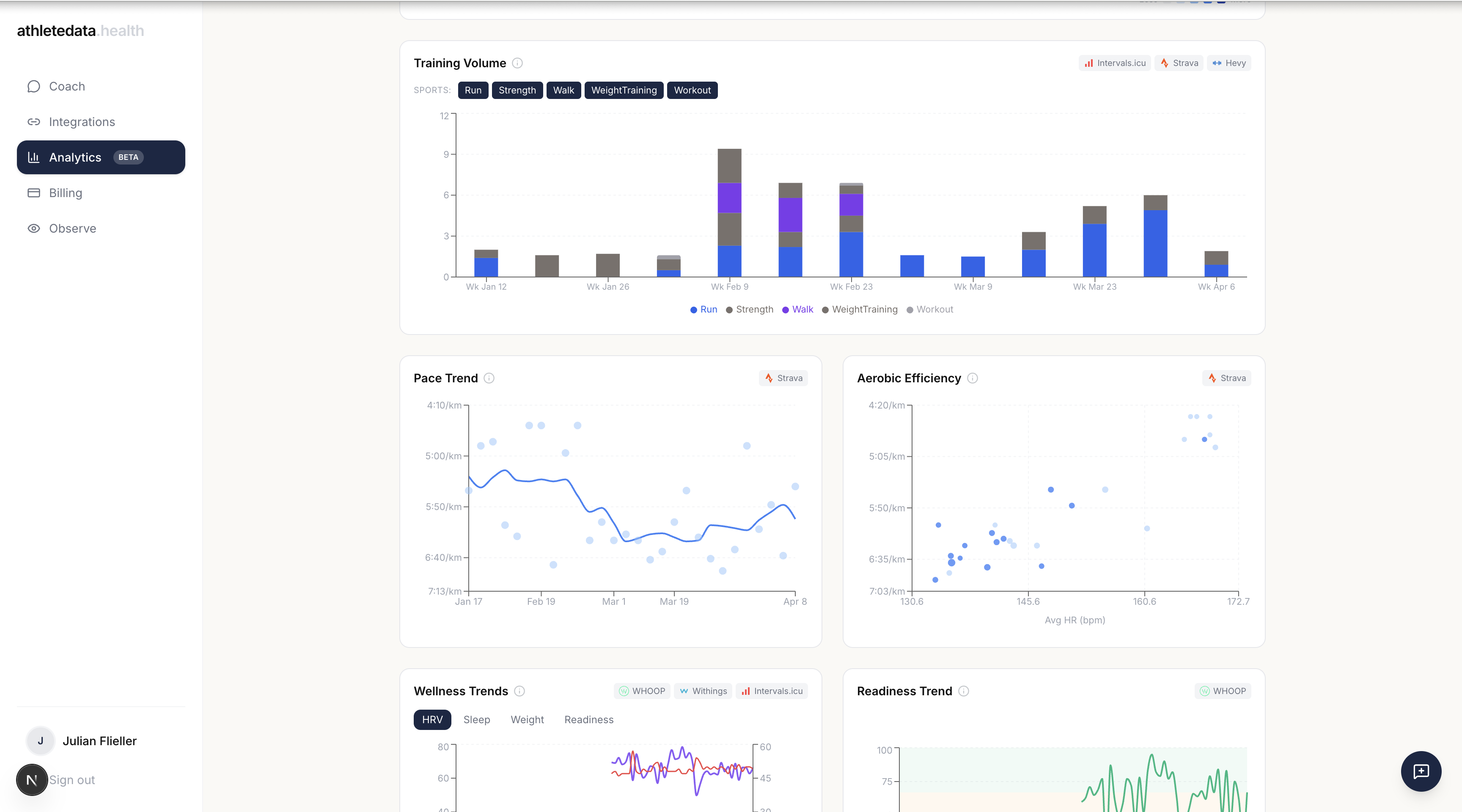Open the Coach chat icon
Screen dimensions: 1462x812
pos(33,86)
